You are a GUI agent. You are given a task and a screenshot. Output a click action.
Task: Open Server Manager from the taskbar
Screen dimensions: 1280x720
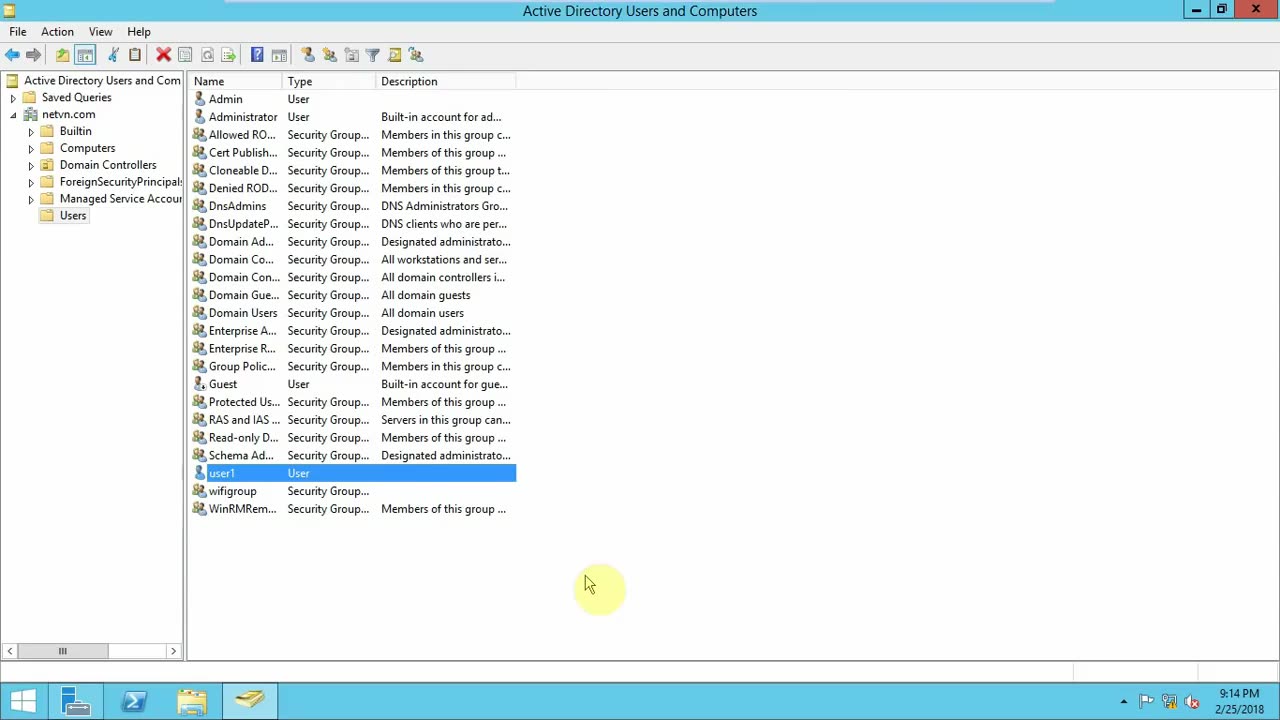(76, 701)
